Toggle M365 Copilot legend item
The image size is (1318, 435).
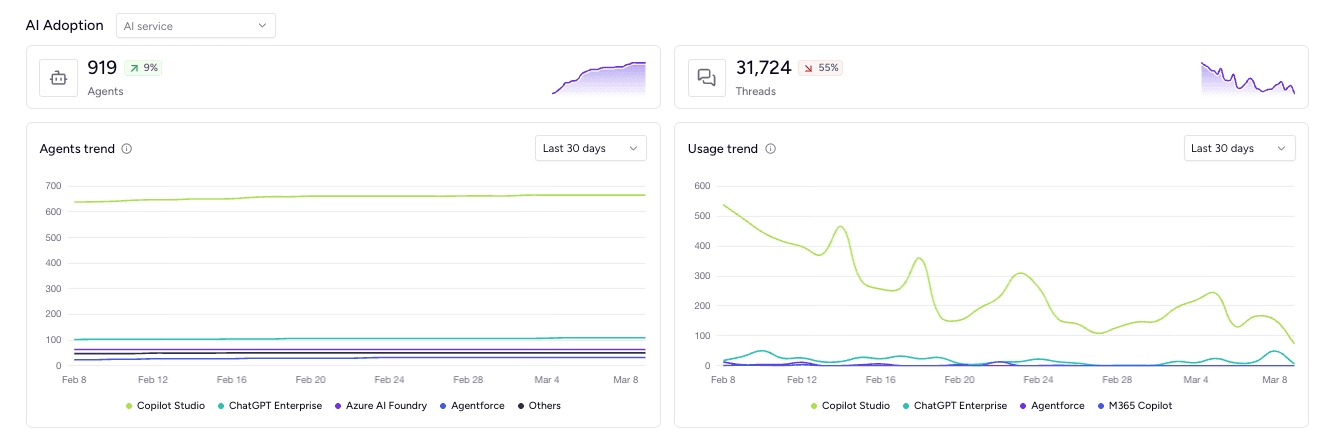pos(1134,406)
